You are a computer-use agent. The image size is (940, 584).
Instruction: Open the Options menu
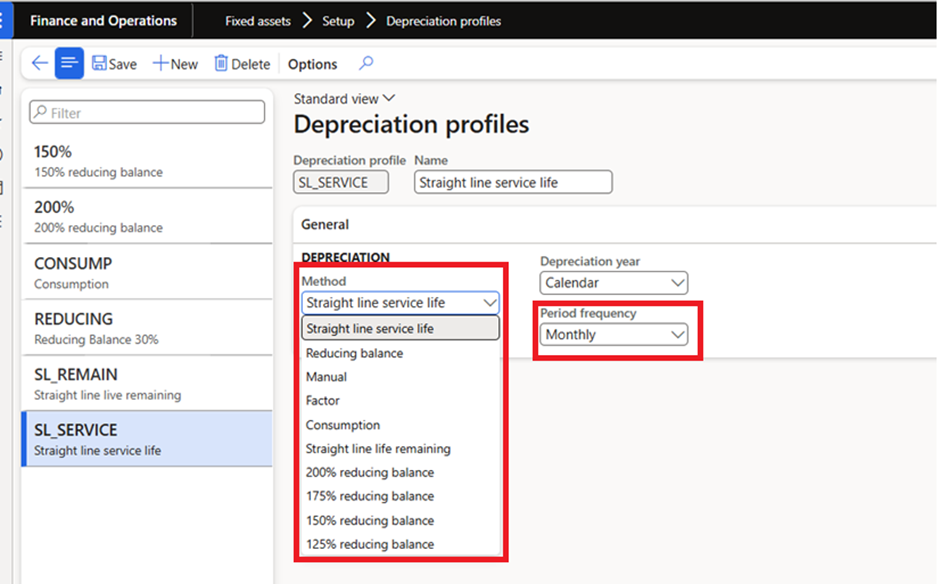tap(312, 64)
